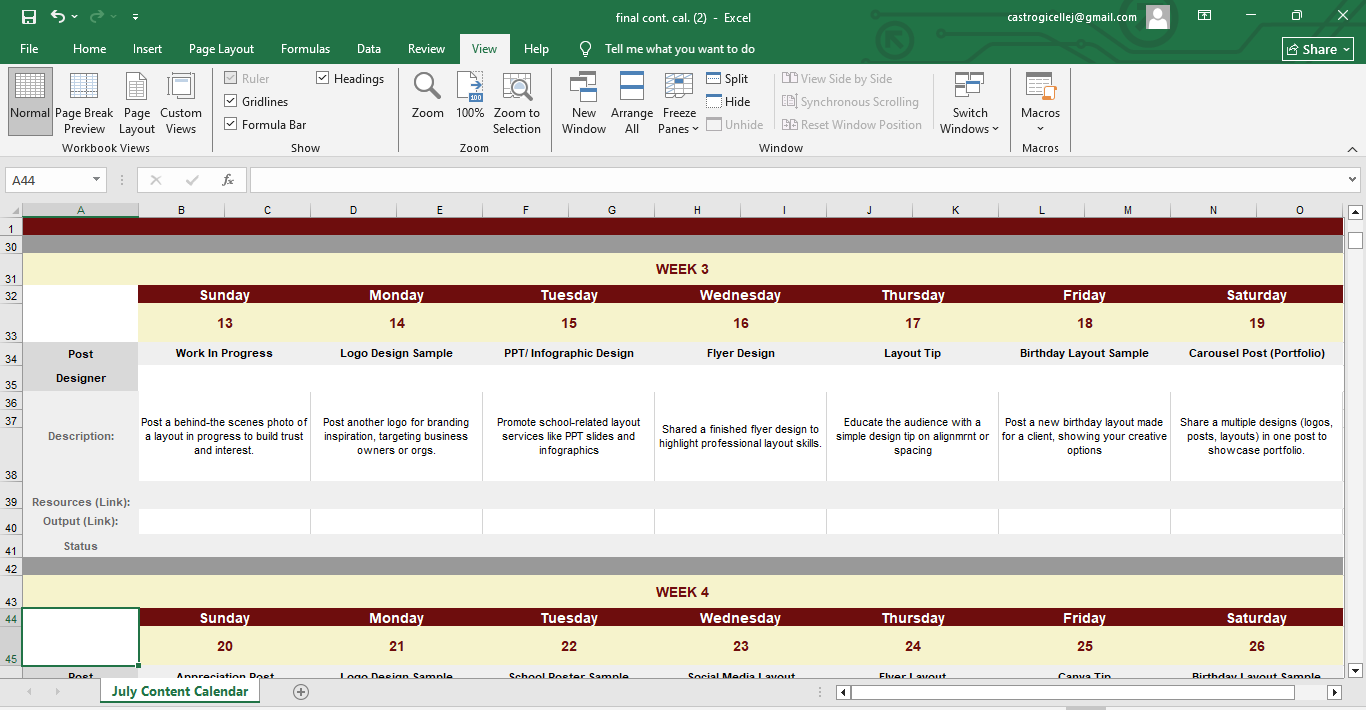Click the date 17 cell under Thursday
Viewport: 1366px width, 710px height.
pyautogui.click(x=912, y=323)
